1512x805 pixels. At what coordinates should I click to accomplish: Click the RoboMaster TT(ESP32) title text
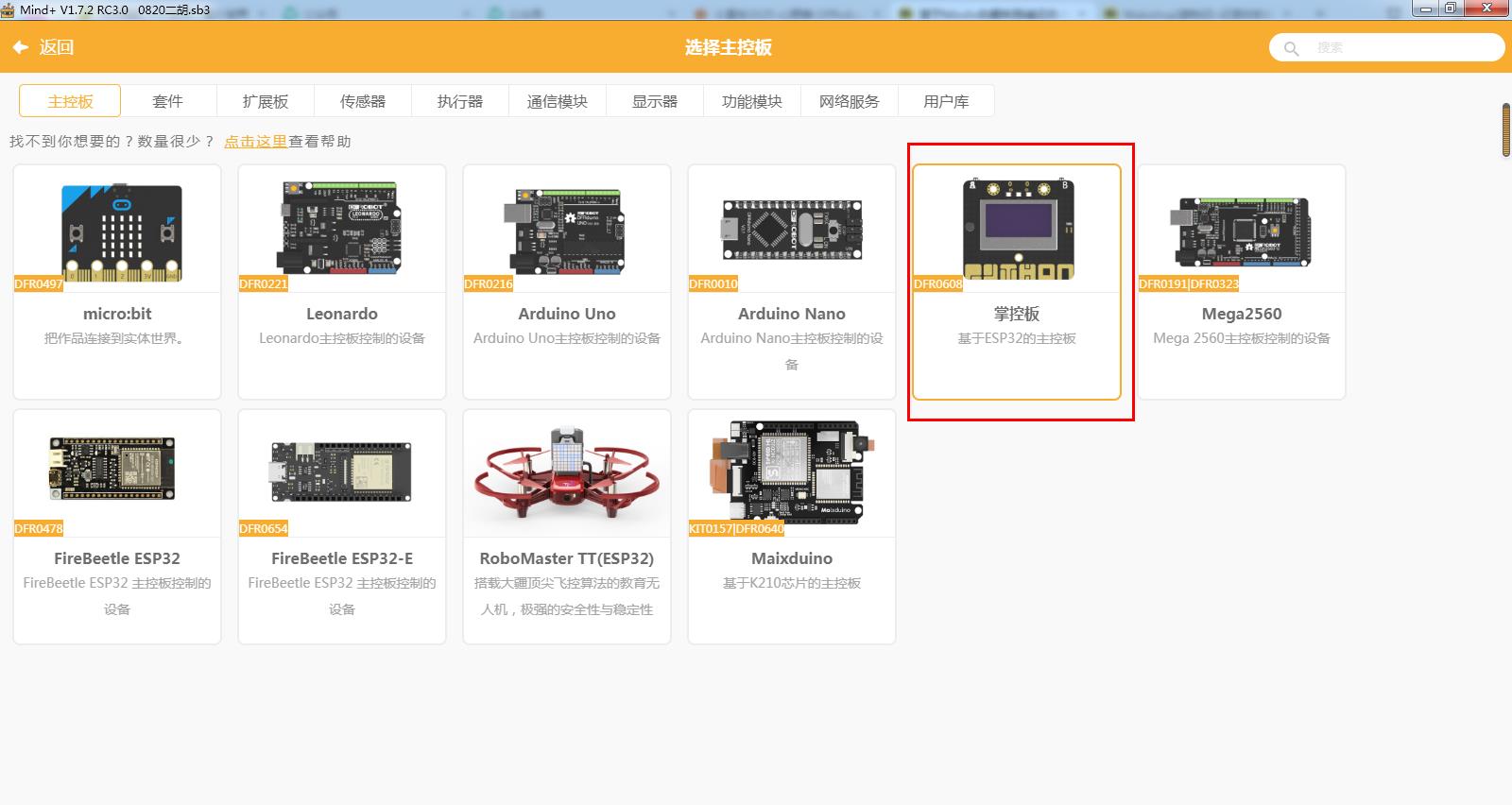(x=567, y=558)
